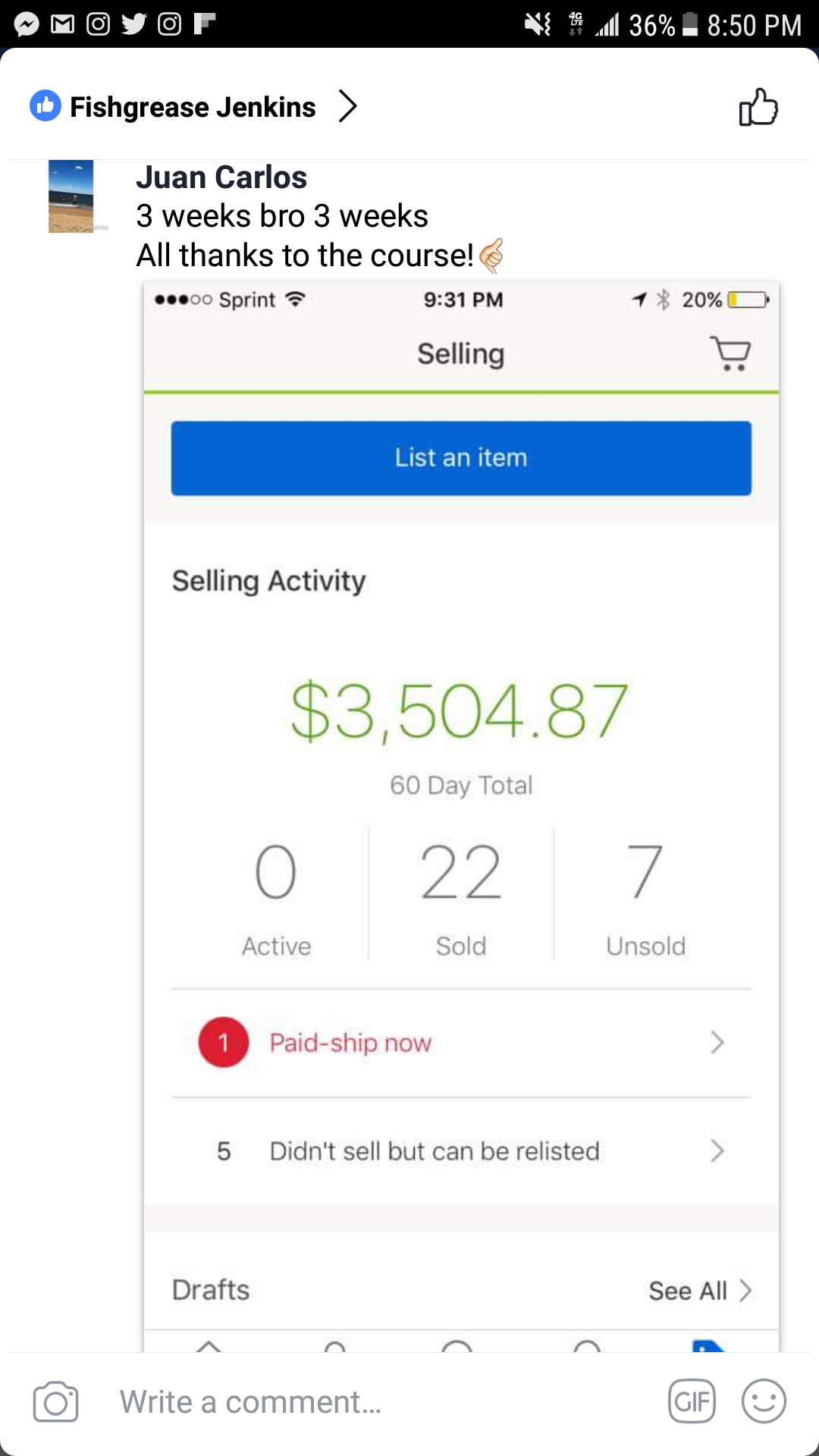Tap the Gmail notification icon
This screenshot has height=1456, width=819.
point(62,24)
